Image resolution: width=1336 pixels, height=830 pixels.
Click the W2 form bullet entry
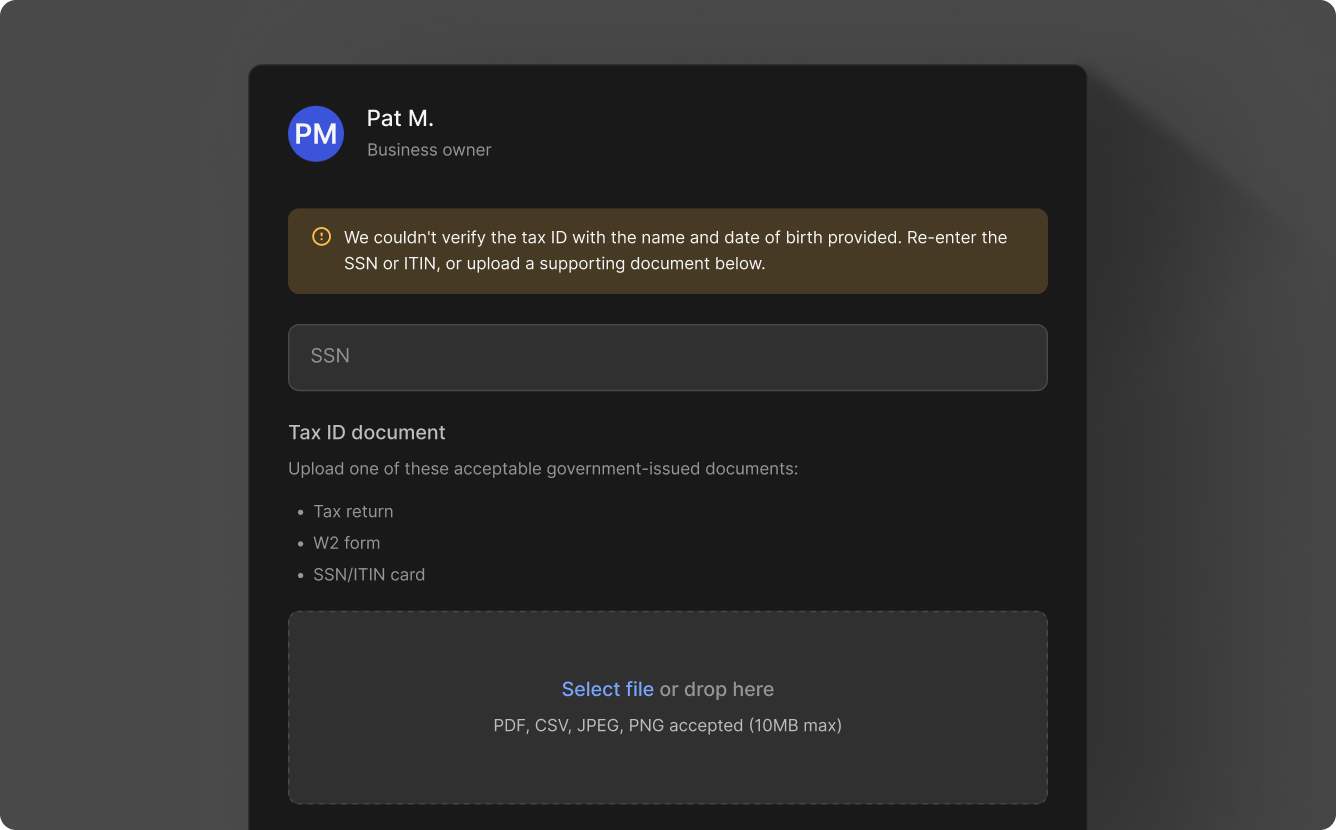pyautogui.click(x=346, y=543)
